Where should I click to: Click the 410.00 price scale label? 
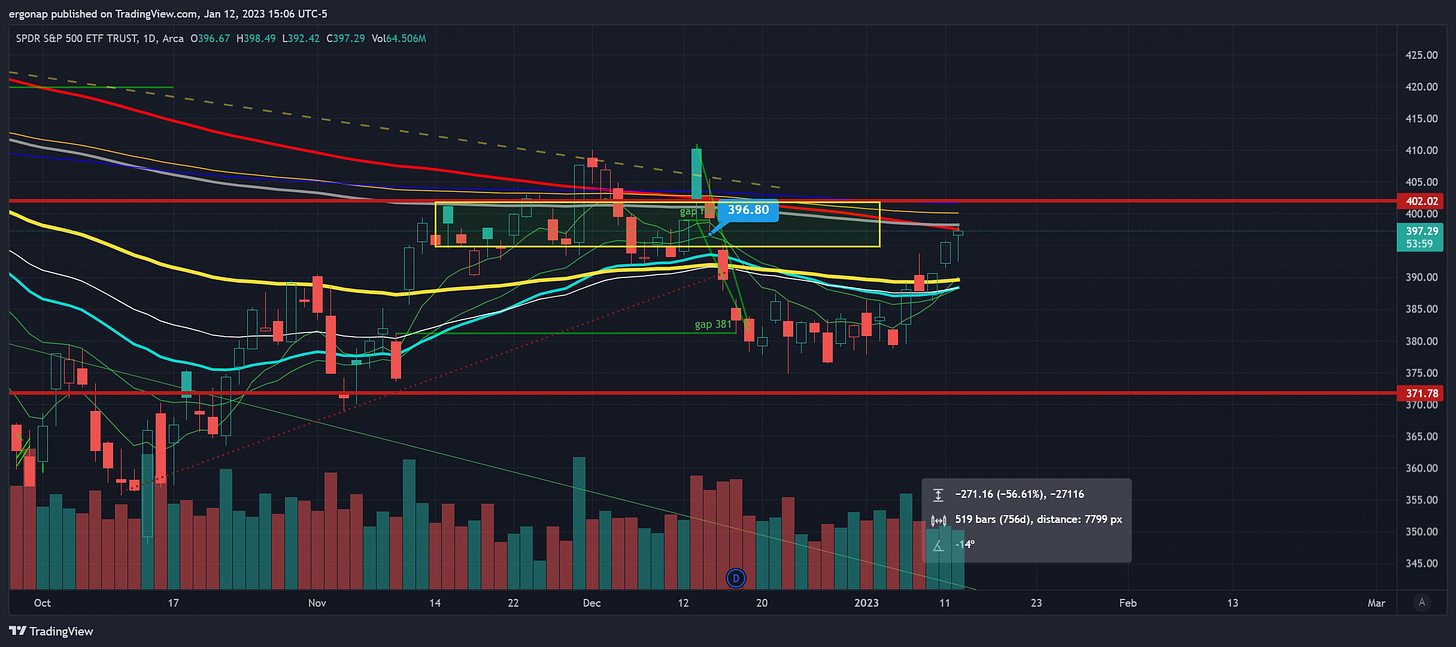click(1420, 151)
